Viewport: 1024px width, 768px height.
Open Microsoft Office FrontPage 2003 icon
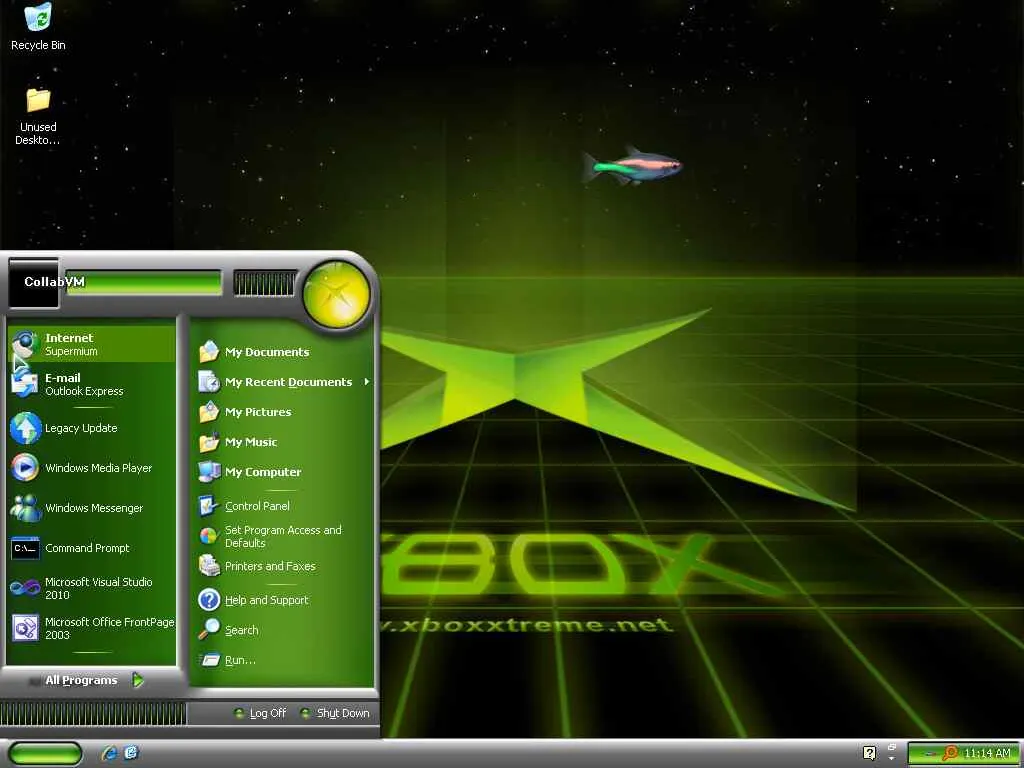point(25,628)
